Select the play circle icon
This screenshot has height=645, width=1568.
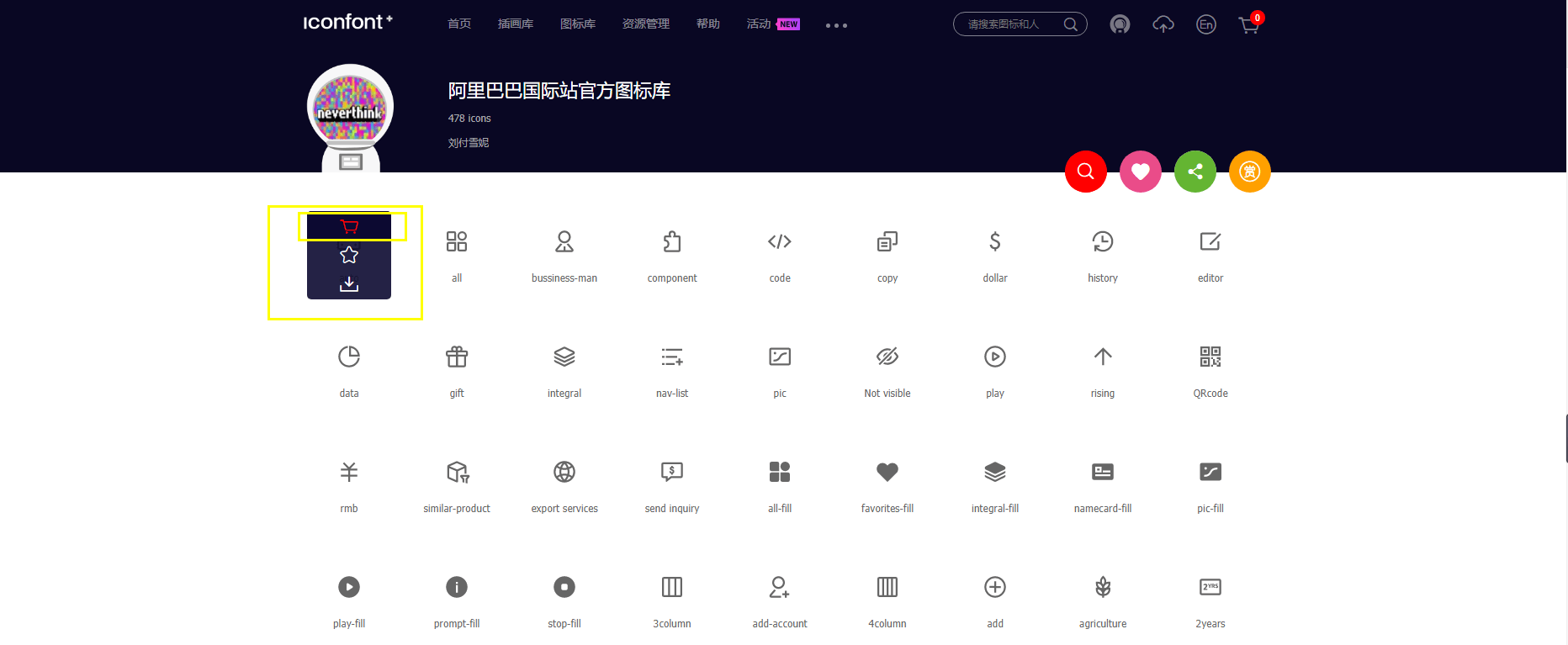pos(995,357)
